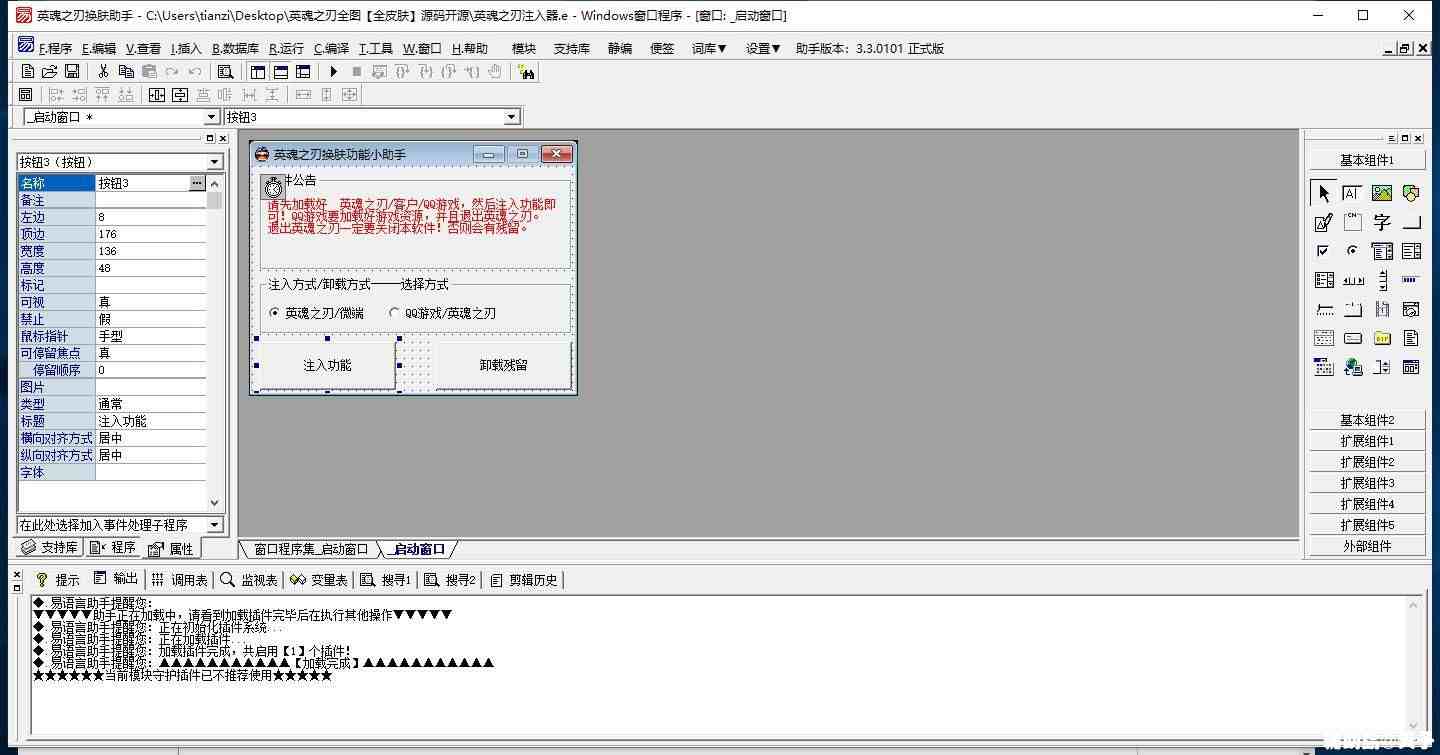
Task: Click the print preview magnifier toolbar icon
Action: coord(226,72)
